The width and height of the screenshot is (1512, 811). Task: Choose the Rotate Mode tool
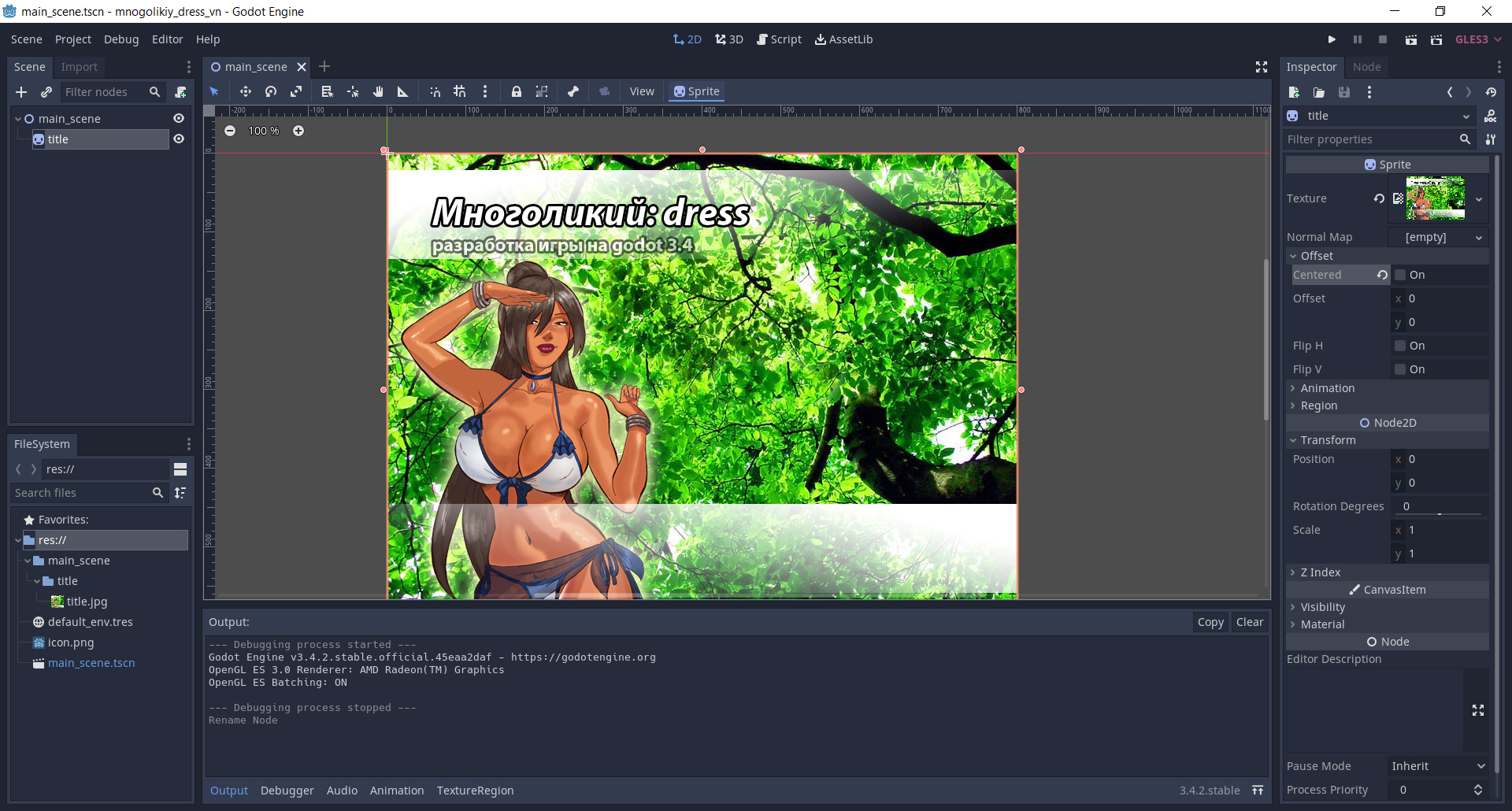[x=271, y=91]
